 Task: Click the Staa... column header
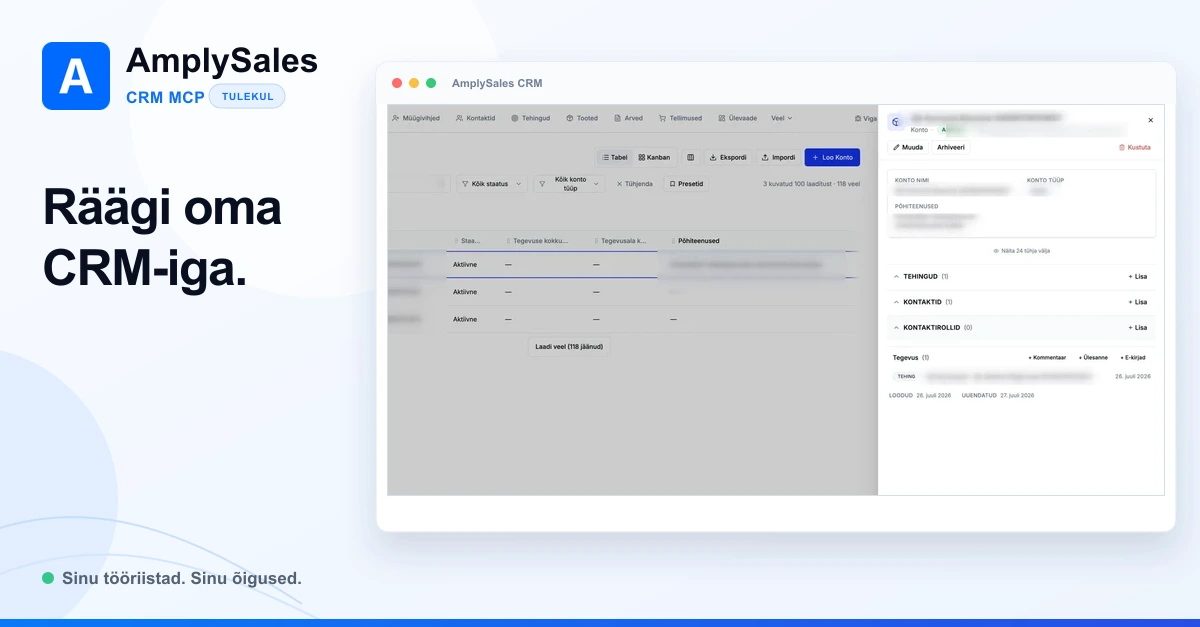pyautogui.click(x=469, y=241)
